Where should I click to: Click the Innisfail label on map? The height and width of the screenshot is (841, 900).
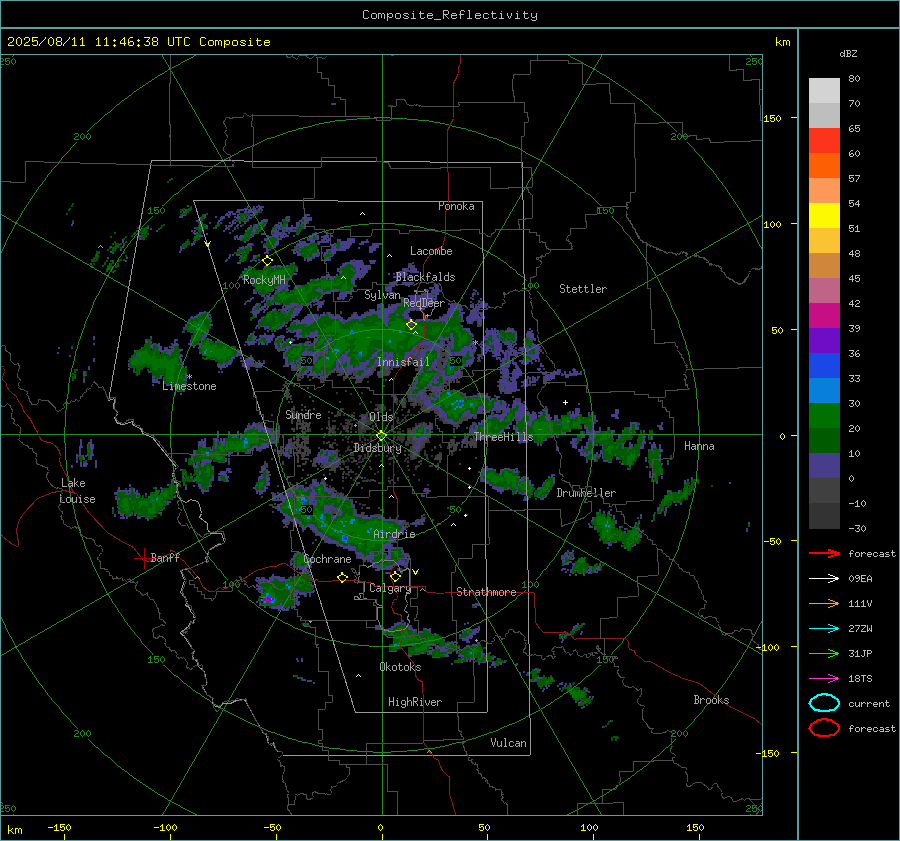(x=403, y=362)
